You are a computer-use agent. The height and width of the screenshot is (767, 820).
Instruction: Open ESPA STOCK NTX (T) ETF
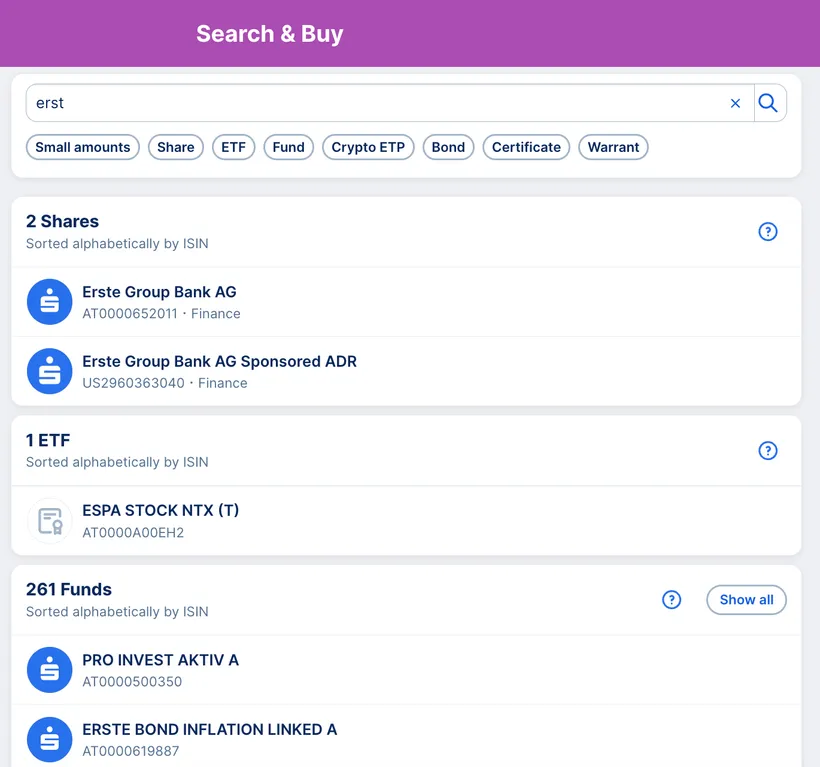click(406, 521)
